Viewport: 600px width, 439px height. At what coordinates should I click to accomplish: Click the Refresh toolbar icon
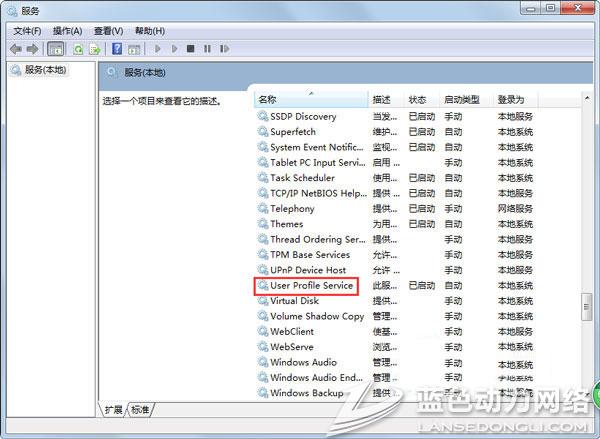(77, 48)
